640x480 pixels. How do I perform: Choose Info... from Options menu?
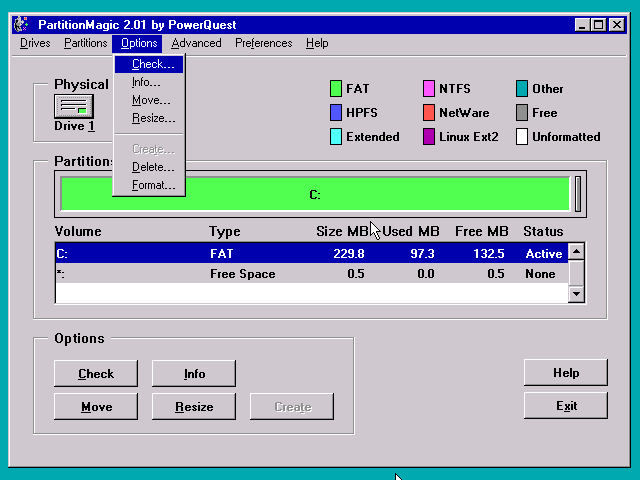tap(149, 82)
